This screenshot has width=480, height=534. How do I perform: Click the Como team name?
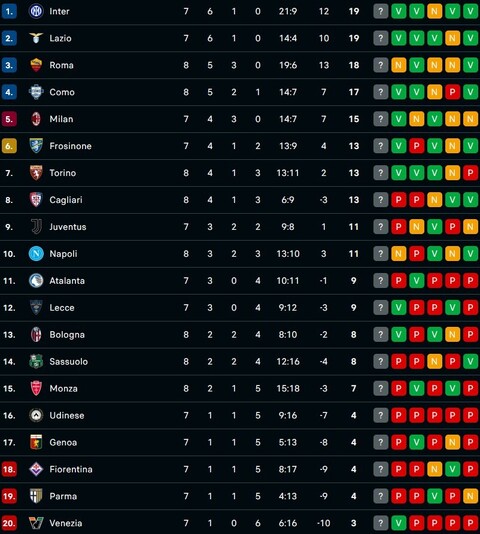(x=62, y=92)
